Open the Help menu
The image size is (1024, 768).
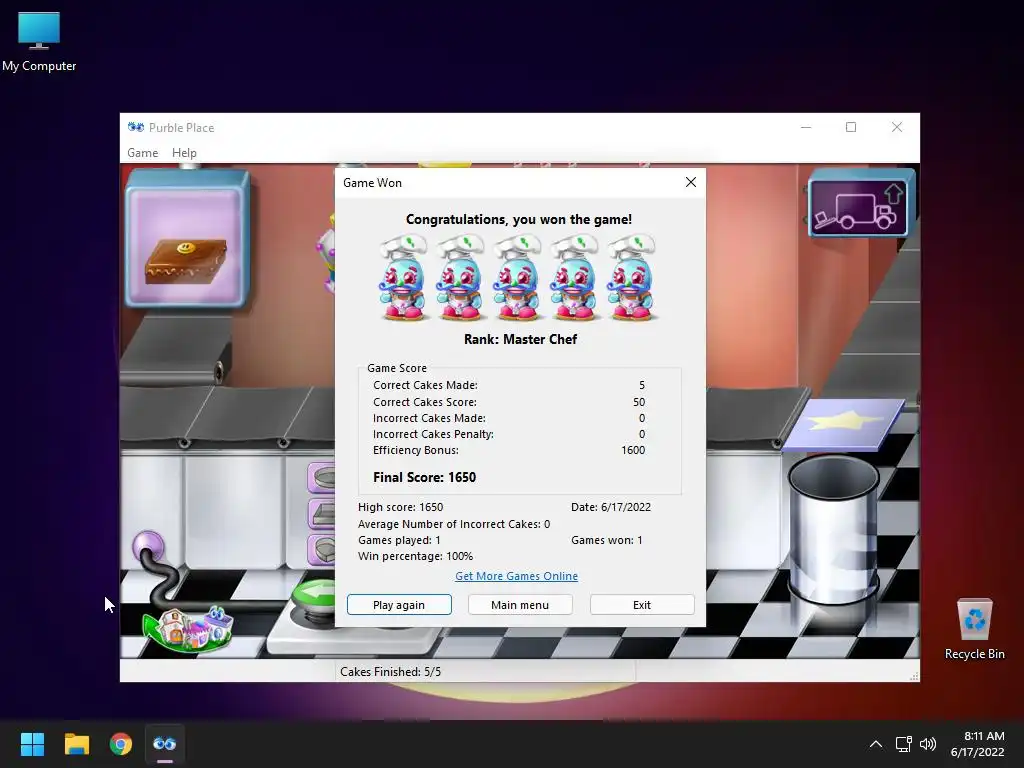tap(184, 152)
